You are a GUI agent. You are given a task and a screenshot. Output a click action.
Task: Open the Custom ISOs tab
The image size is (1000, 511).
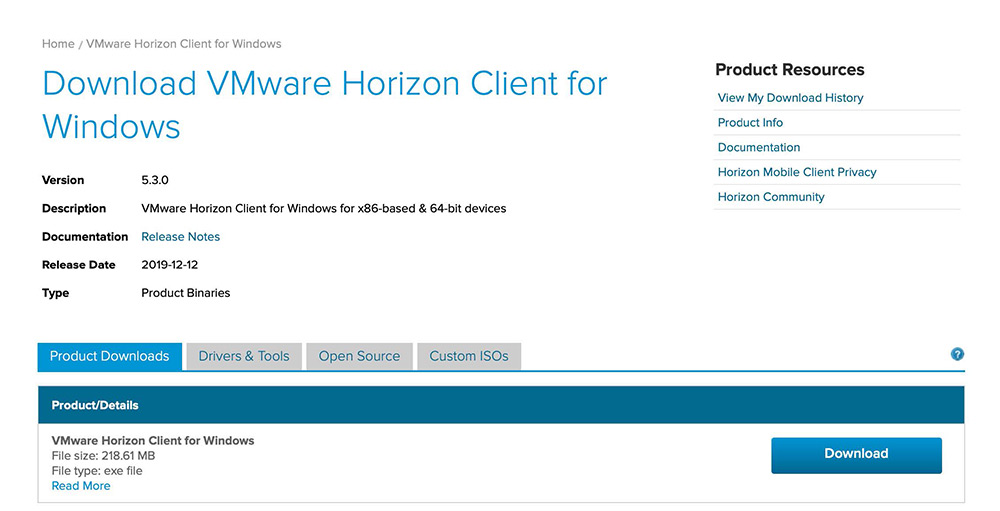(x=469, y=356)
